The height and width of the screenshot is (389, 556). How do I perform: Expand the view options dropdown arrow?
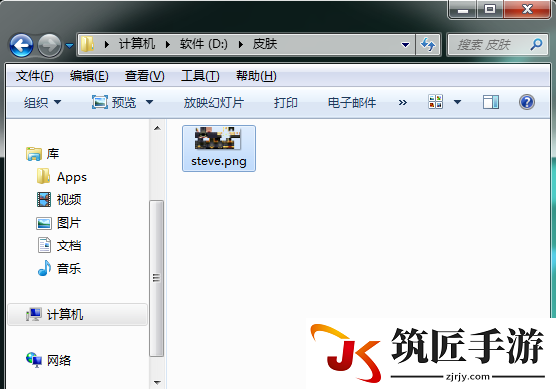click(x=457, y=102)
